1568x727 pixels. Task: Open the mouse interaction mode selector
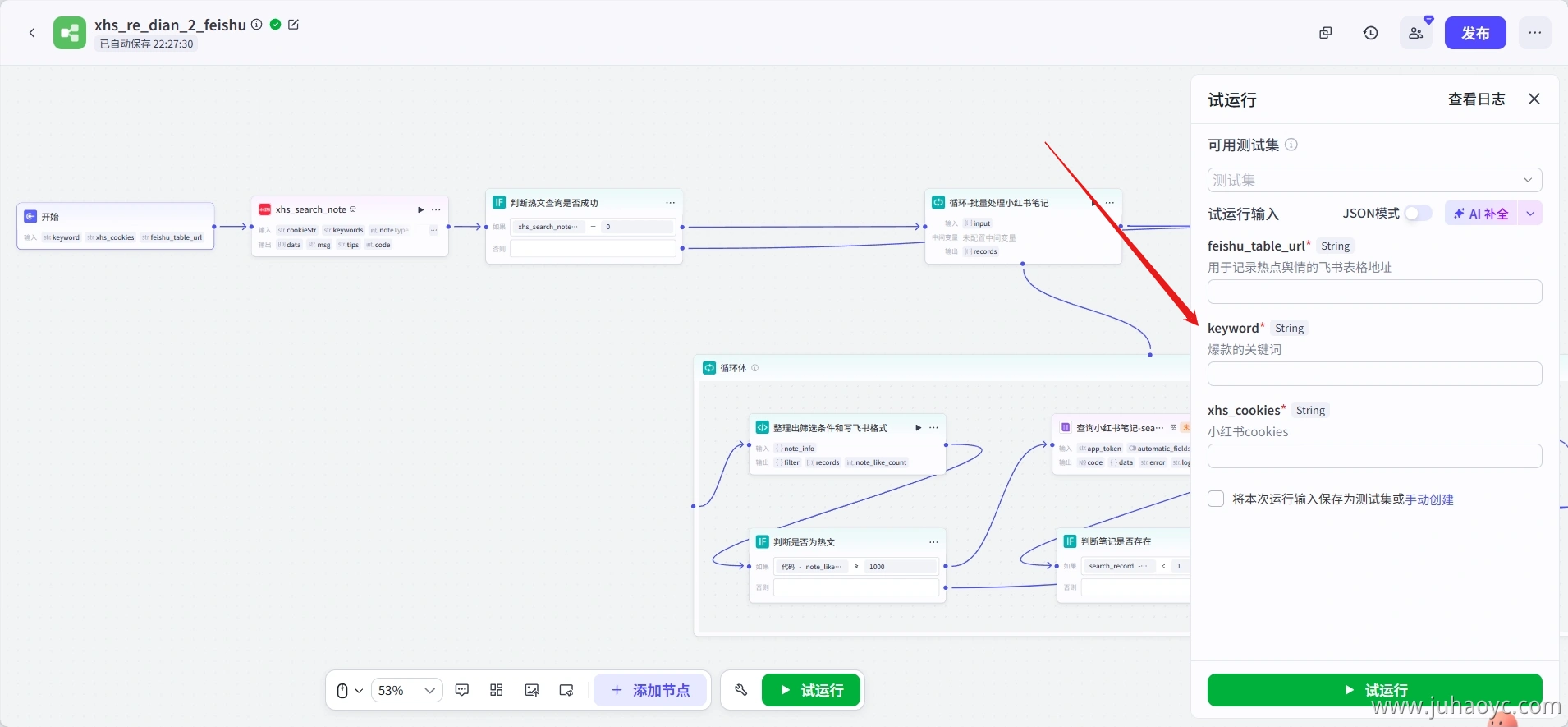pos(349,691)
